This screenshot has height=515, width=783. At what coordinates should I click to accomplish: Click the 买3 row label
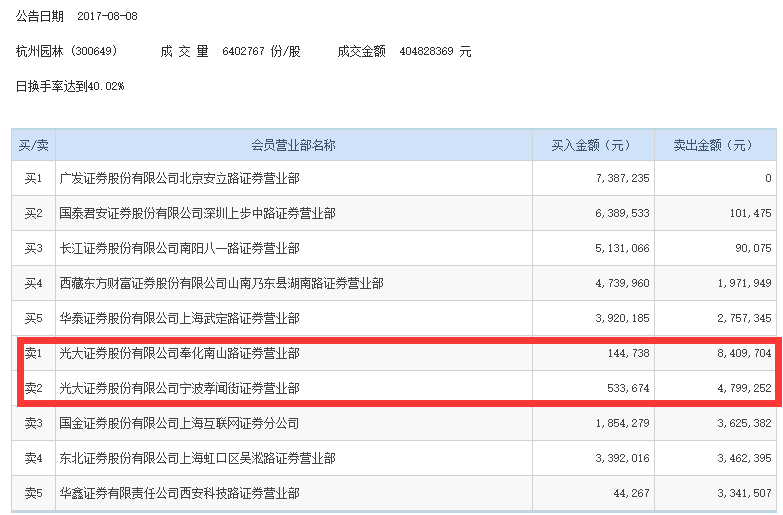33,248
